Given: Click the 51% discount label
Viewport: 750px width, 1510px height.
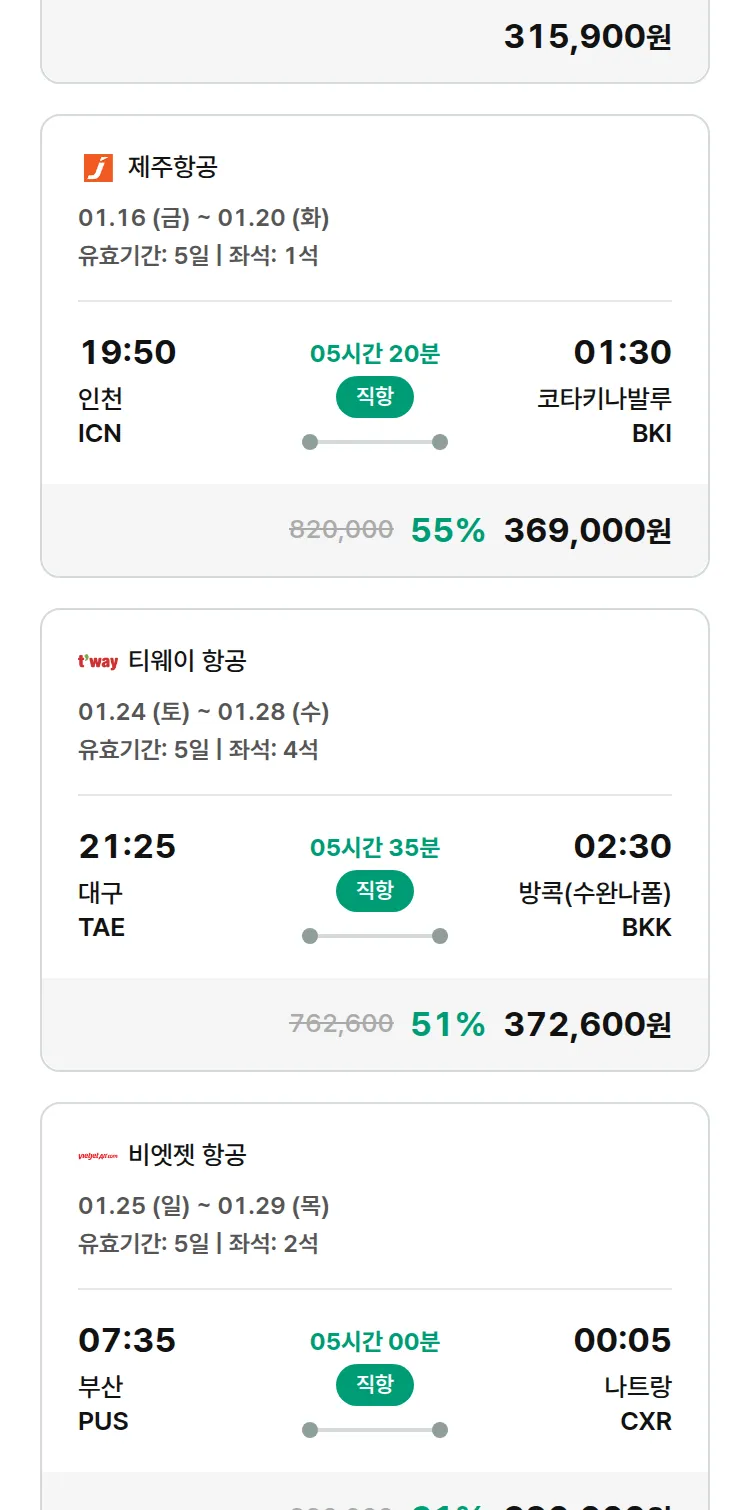Looking at the screenshot, I should 447,1024.
